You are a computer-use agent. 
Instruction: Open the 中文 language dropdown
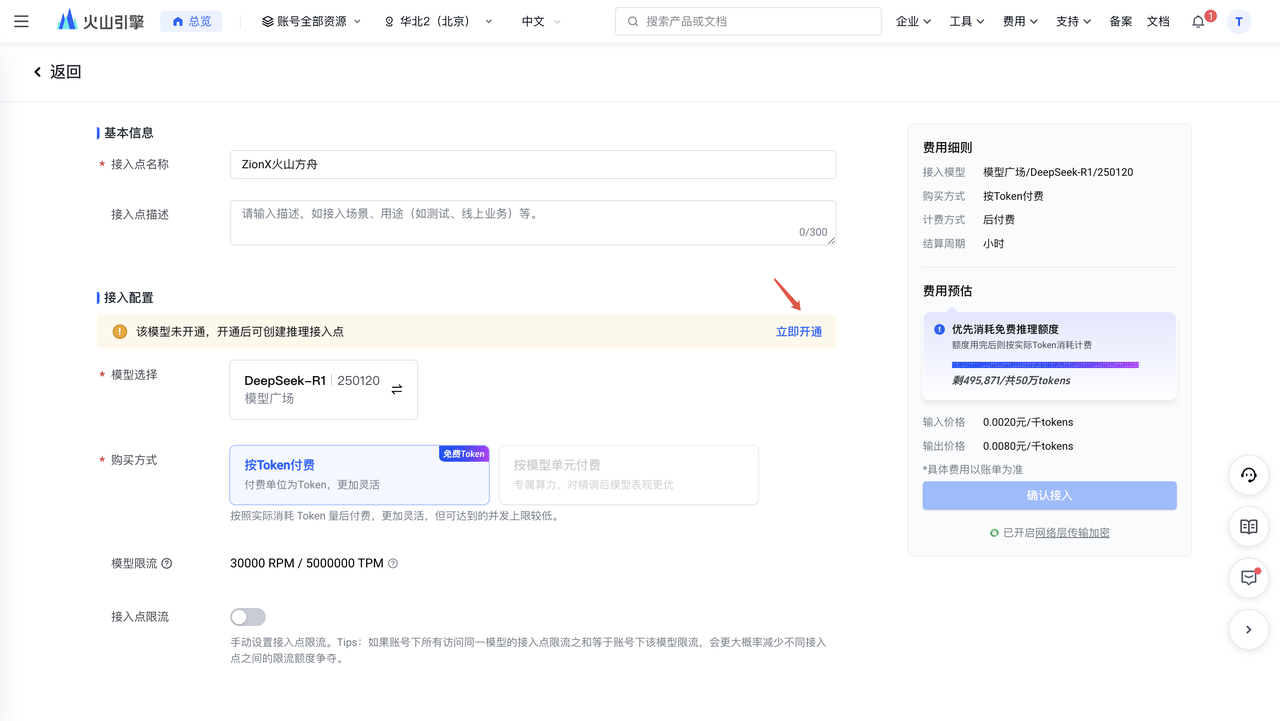point(541,21)
